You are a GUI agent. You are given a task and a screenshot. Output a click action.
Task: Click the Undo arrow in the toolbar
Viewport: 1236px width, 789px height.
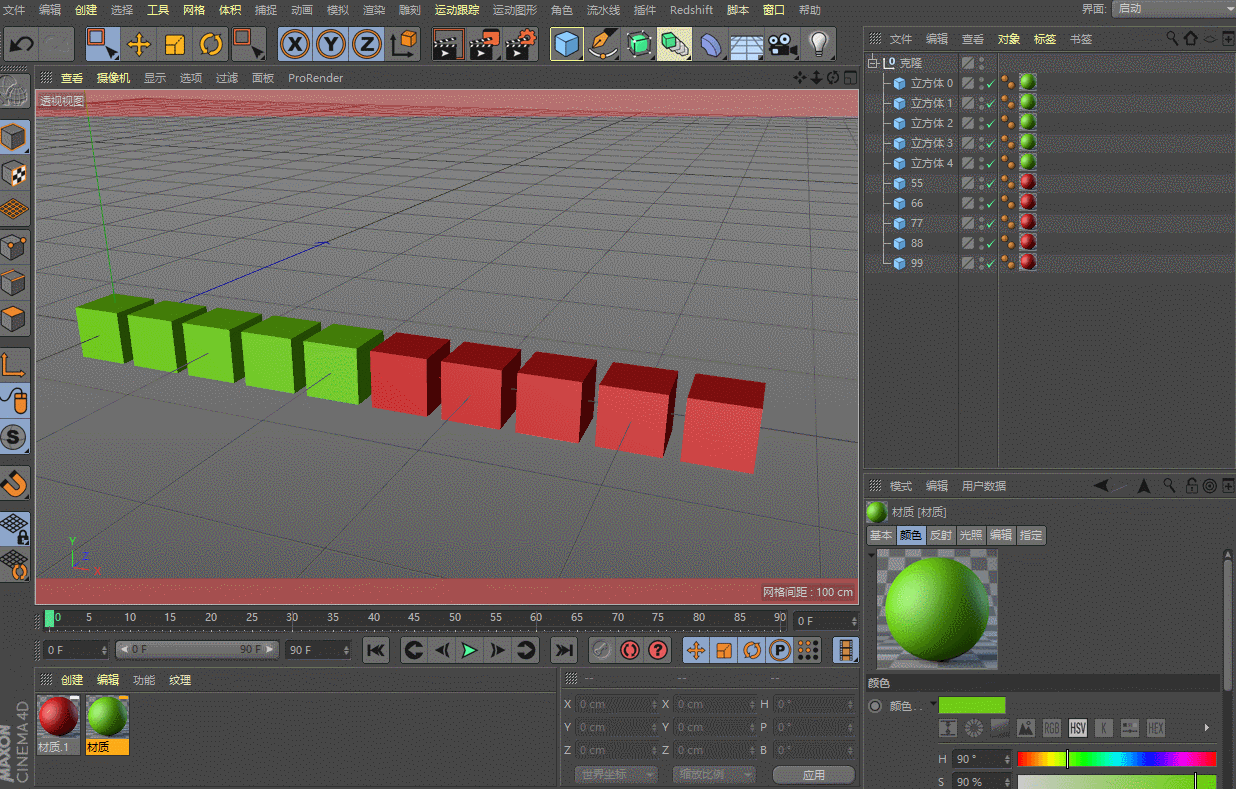click(x=22, y=44)
